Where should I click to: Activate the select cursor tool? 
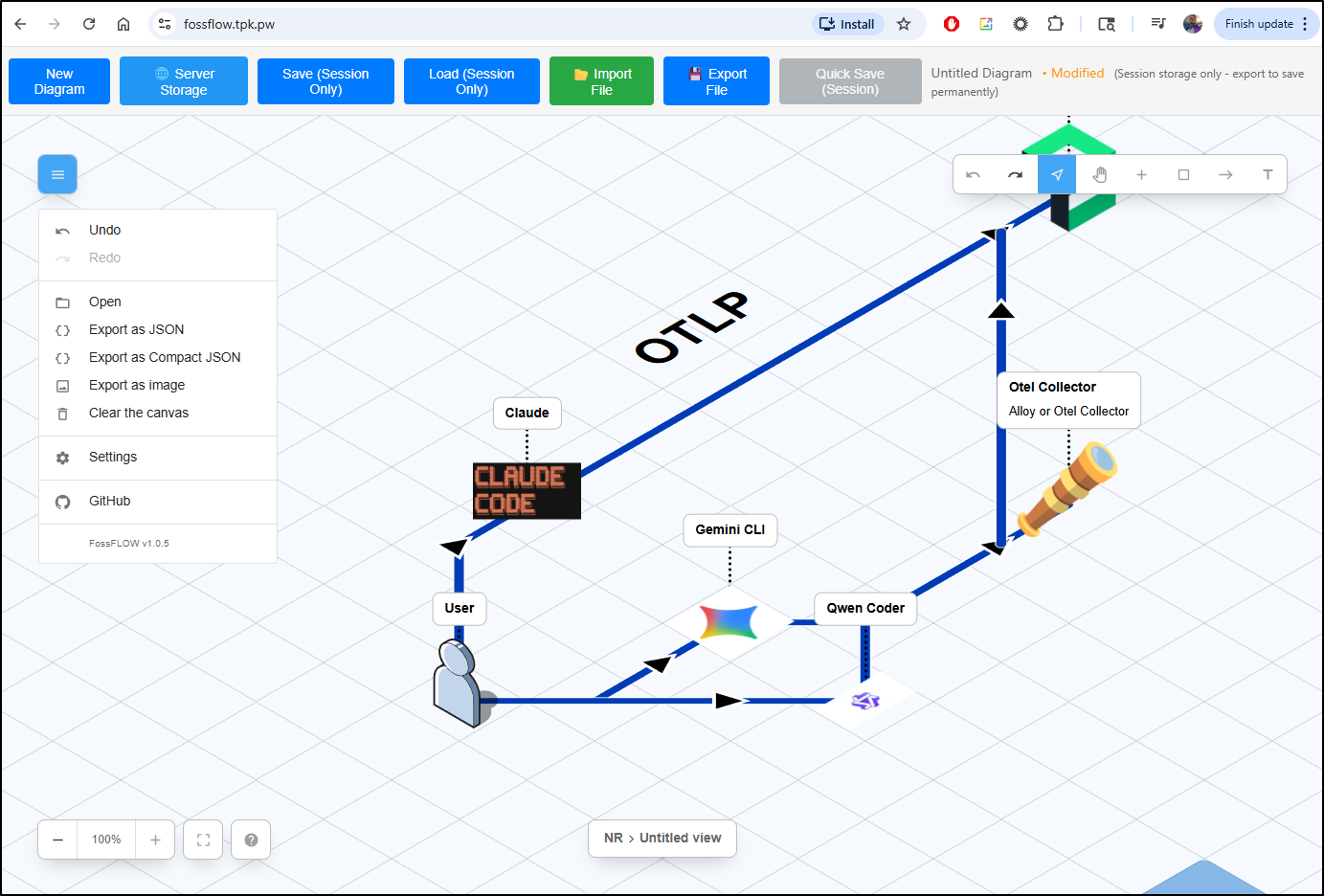click(x=1057, y=175)
